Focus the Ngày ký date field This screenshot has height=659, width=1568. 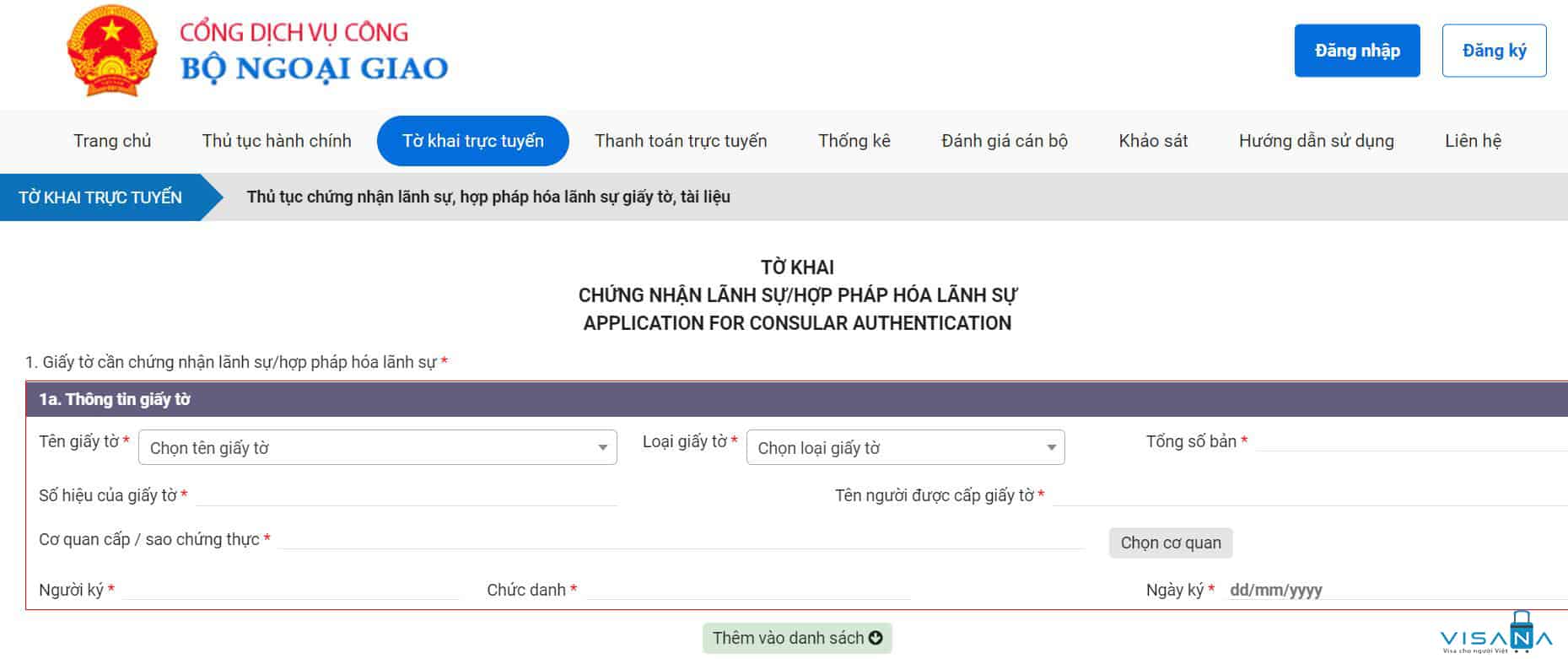[x=1395, y=589]
